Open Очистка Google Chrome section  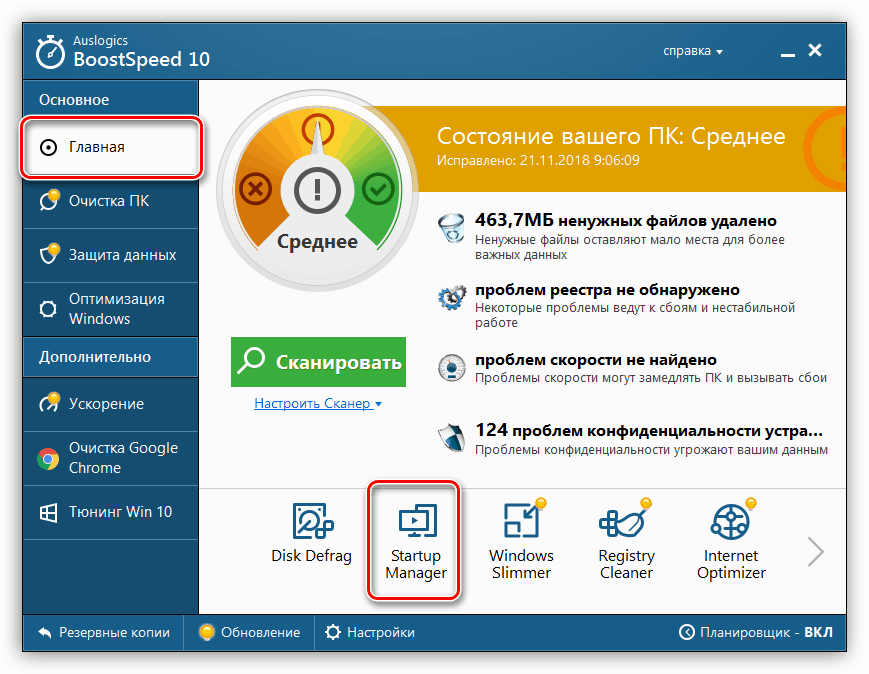[x=111, y=458]
